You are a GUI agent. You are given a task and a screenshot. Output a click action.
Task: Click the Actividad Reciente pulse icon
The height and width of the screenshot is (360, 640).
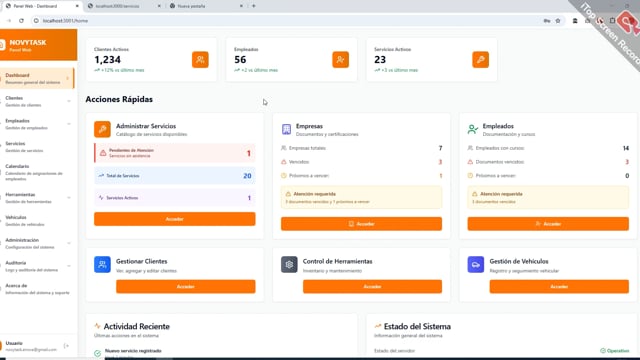[x=97, y=326]
